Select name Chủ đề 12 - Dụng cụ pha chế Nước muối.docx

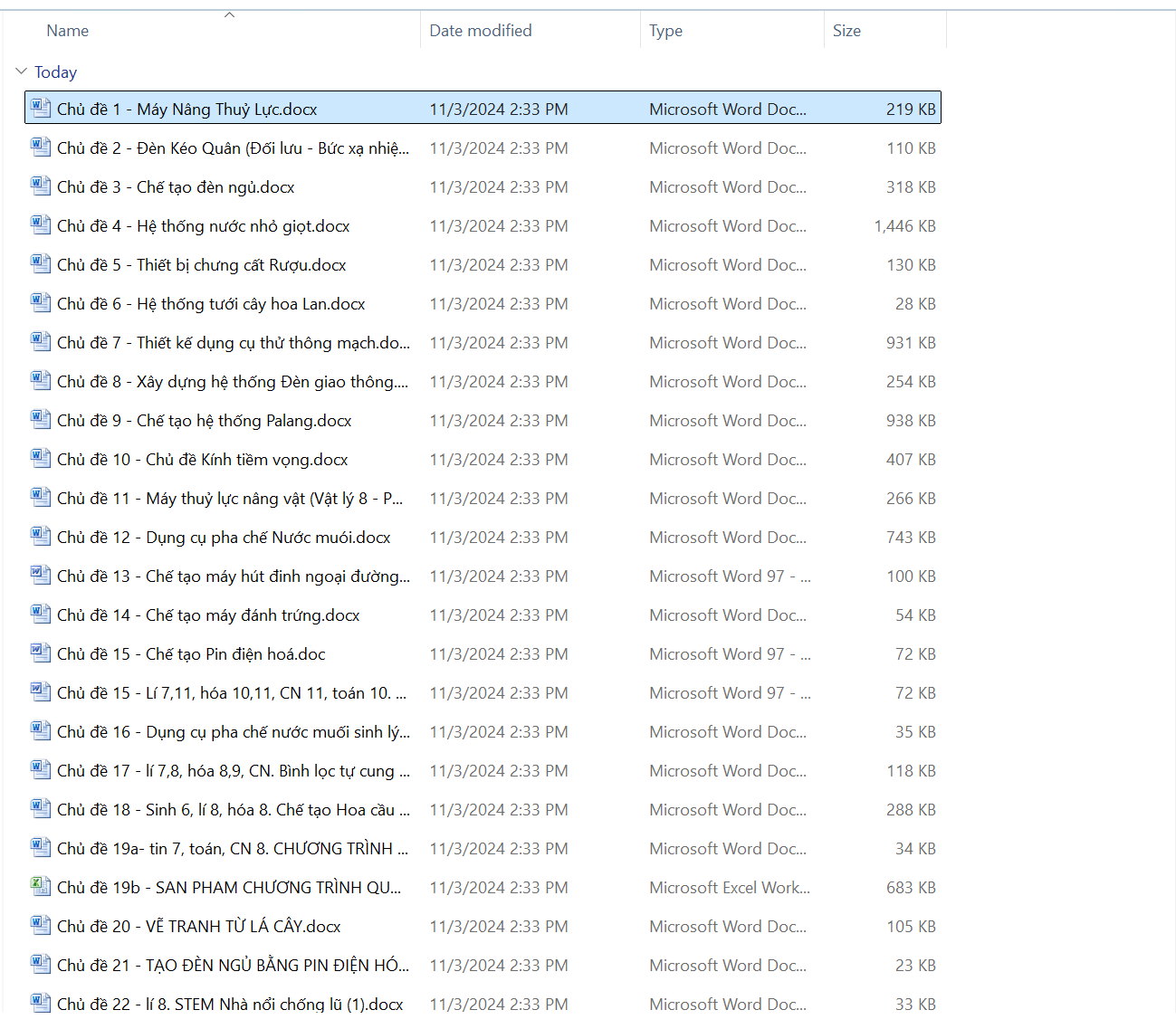[x=224, y=538]
